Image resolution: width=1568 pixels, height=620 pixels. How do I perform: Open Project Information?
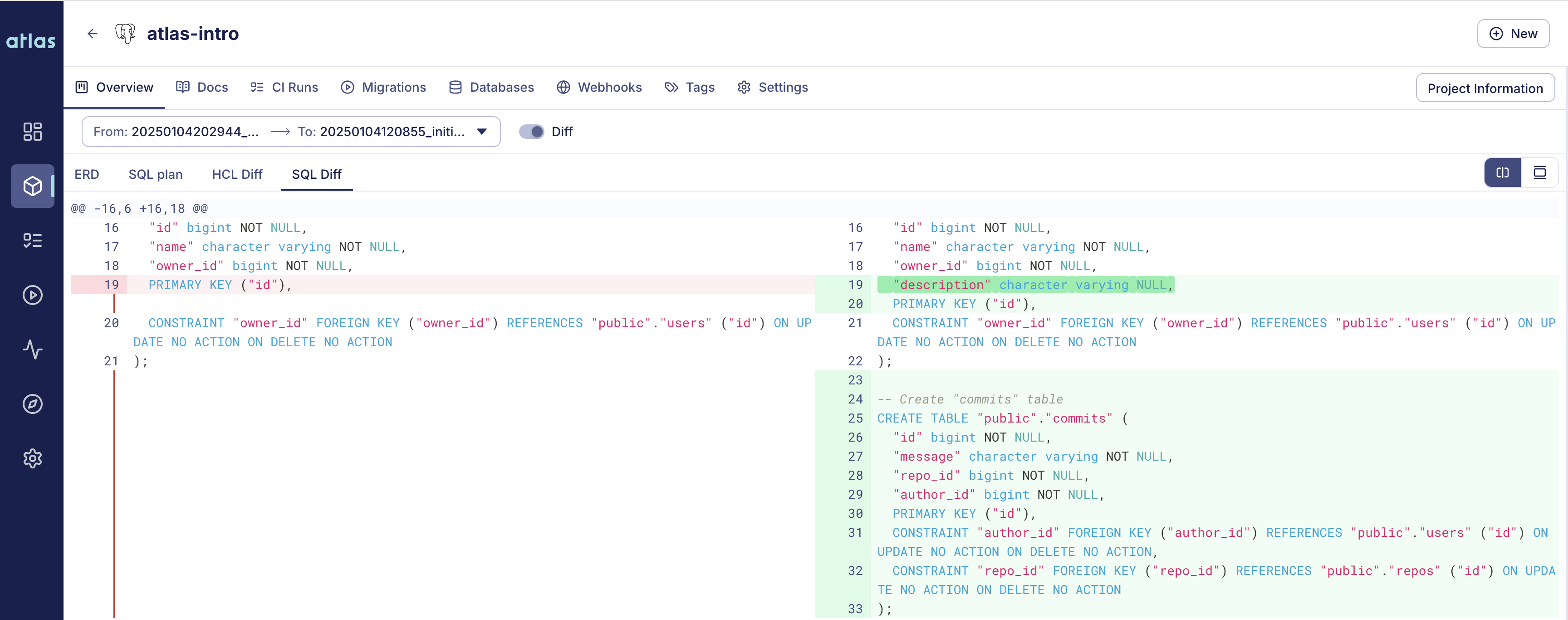[x=1485, y=89]
